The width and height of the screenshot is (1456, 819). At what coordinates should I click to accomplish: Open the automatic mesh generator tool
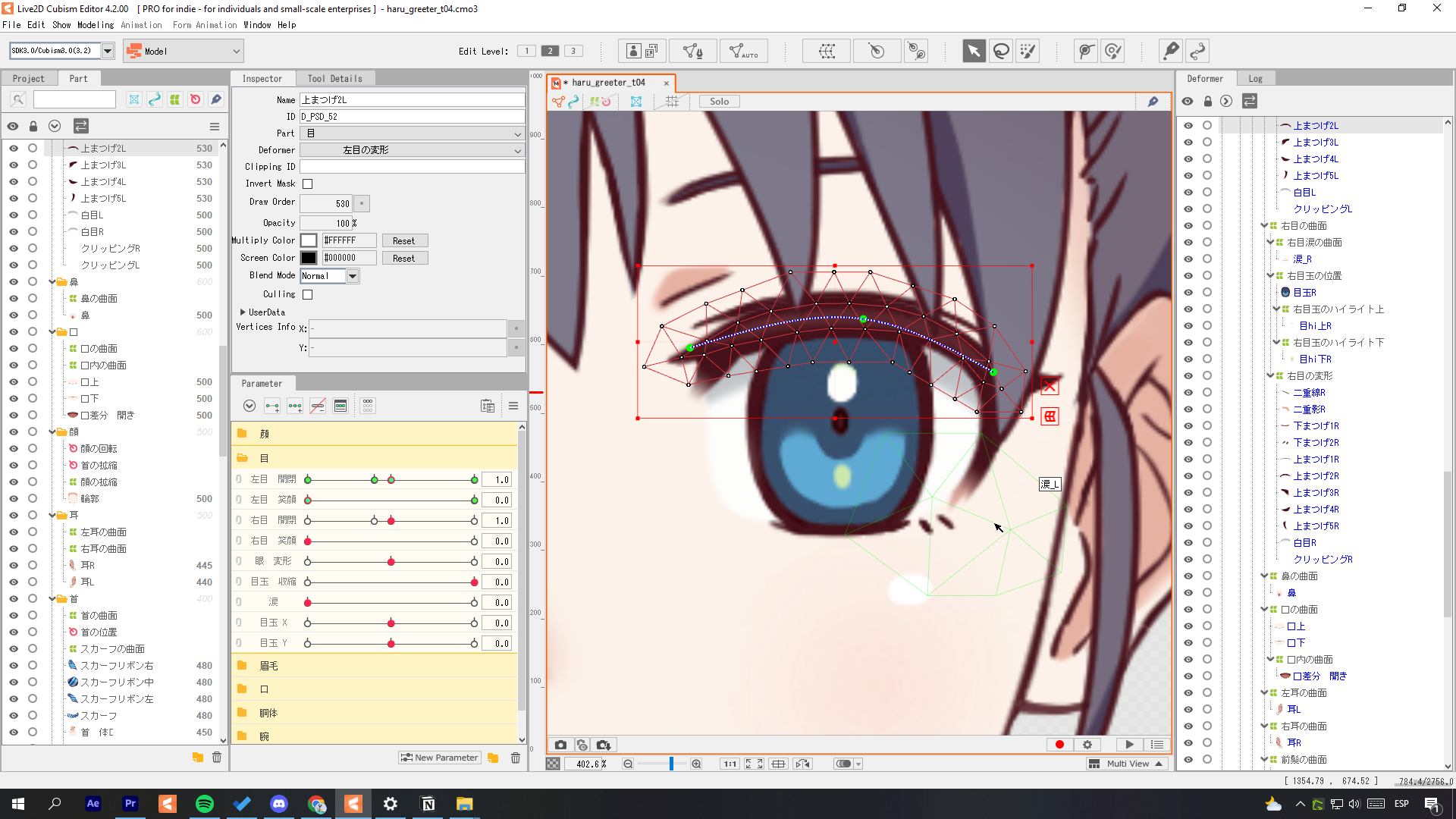(743, 51)
